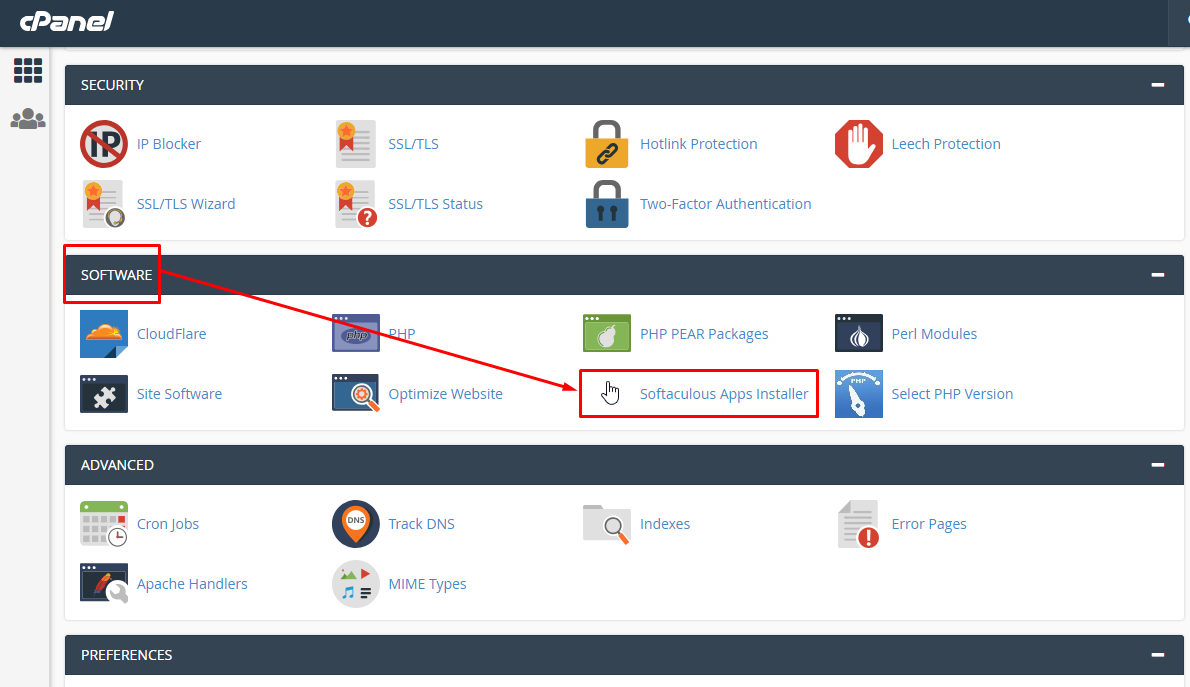
Task: Open the Indexes link
Action: point(665,523)
